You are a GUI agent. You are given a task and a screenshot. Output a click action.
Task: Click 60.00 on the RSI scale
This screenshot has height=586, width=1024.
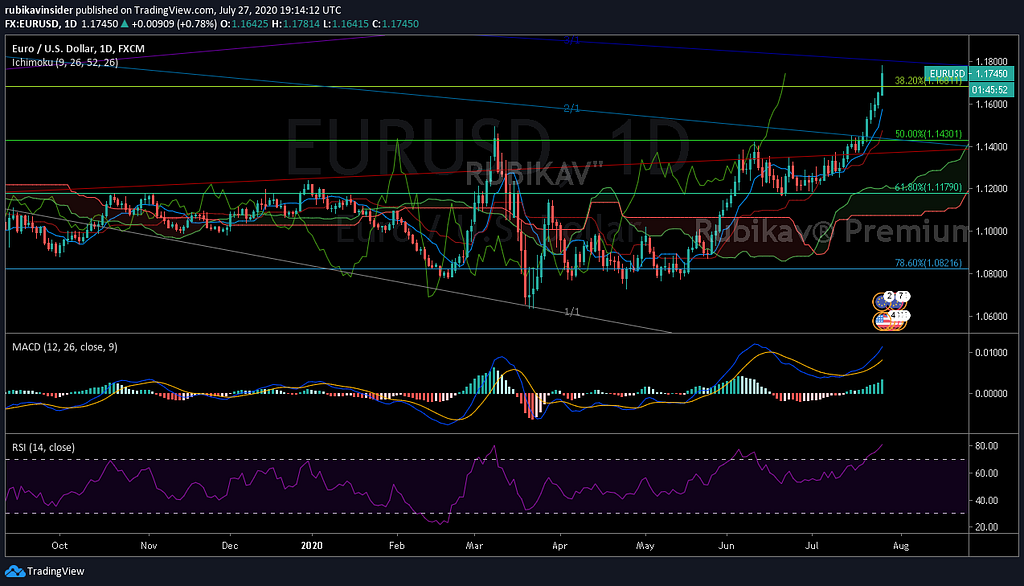(986, 473)
